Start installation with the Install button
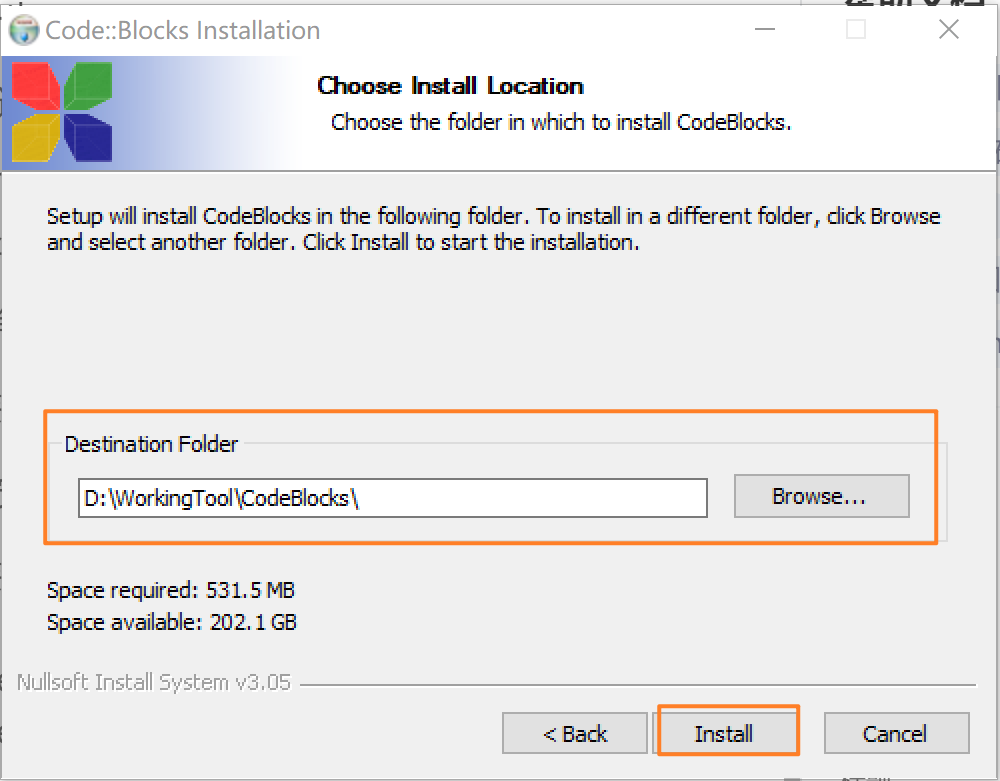The width and height of the screenshot is (1000, 781). pos(727,732)
